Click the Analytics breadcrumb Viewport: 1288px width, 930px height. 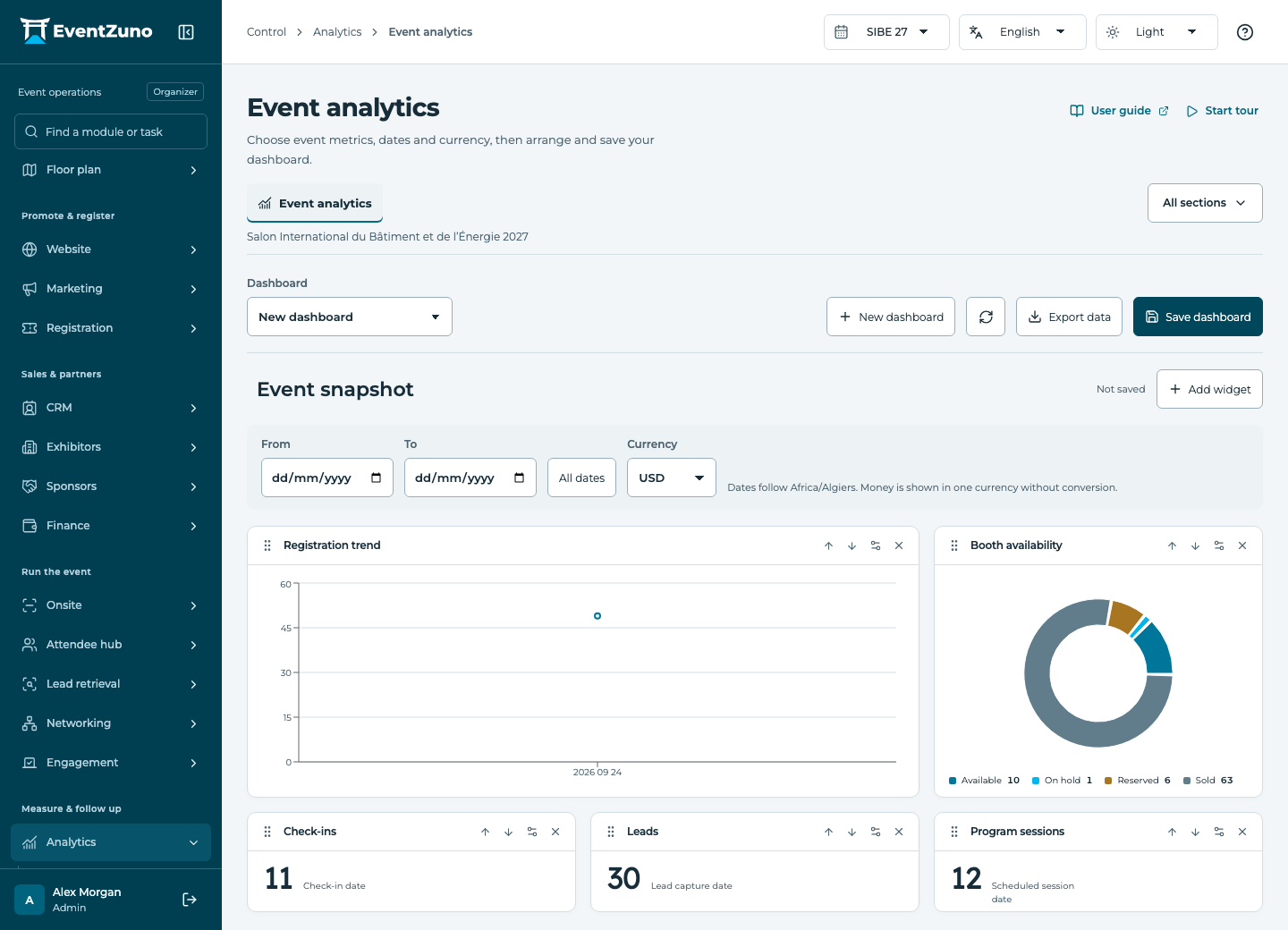pyautogui.click(x=337, y=32)
